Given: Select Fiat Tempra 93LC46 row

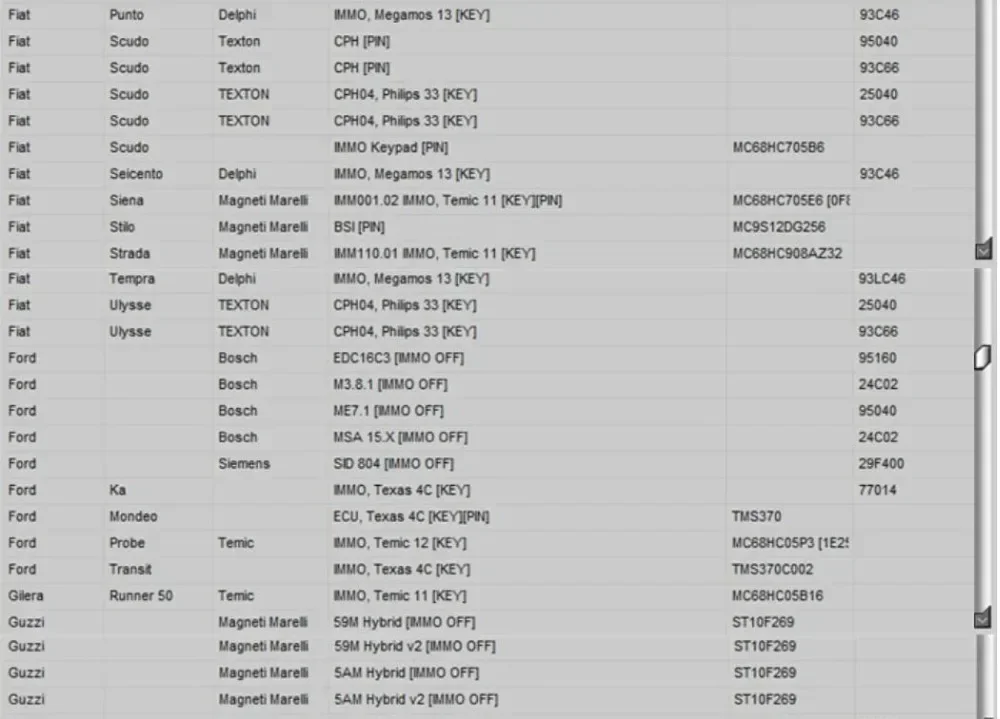Looking at the screenshot, I should pos(487,279).
